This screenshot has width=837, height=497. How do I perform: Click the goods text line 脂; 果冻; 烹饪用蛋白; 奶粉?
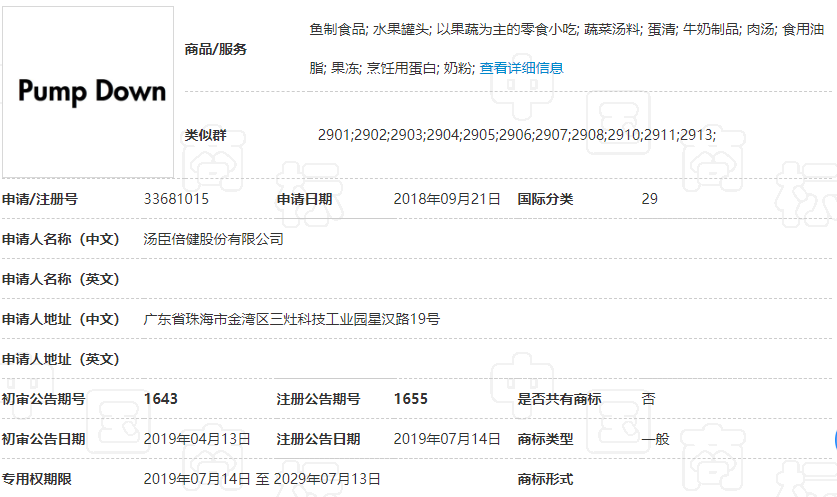pyautogui.click(x=392, y=68)
